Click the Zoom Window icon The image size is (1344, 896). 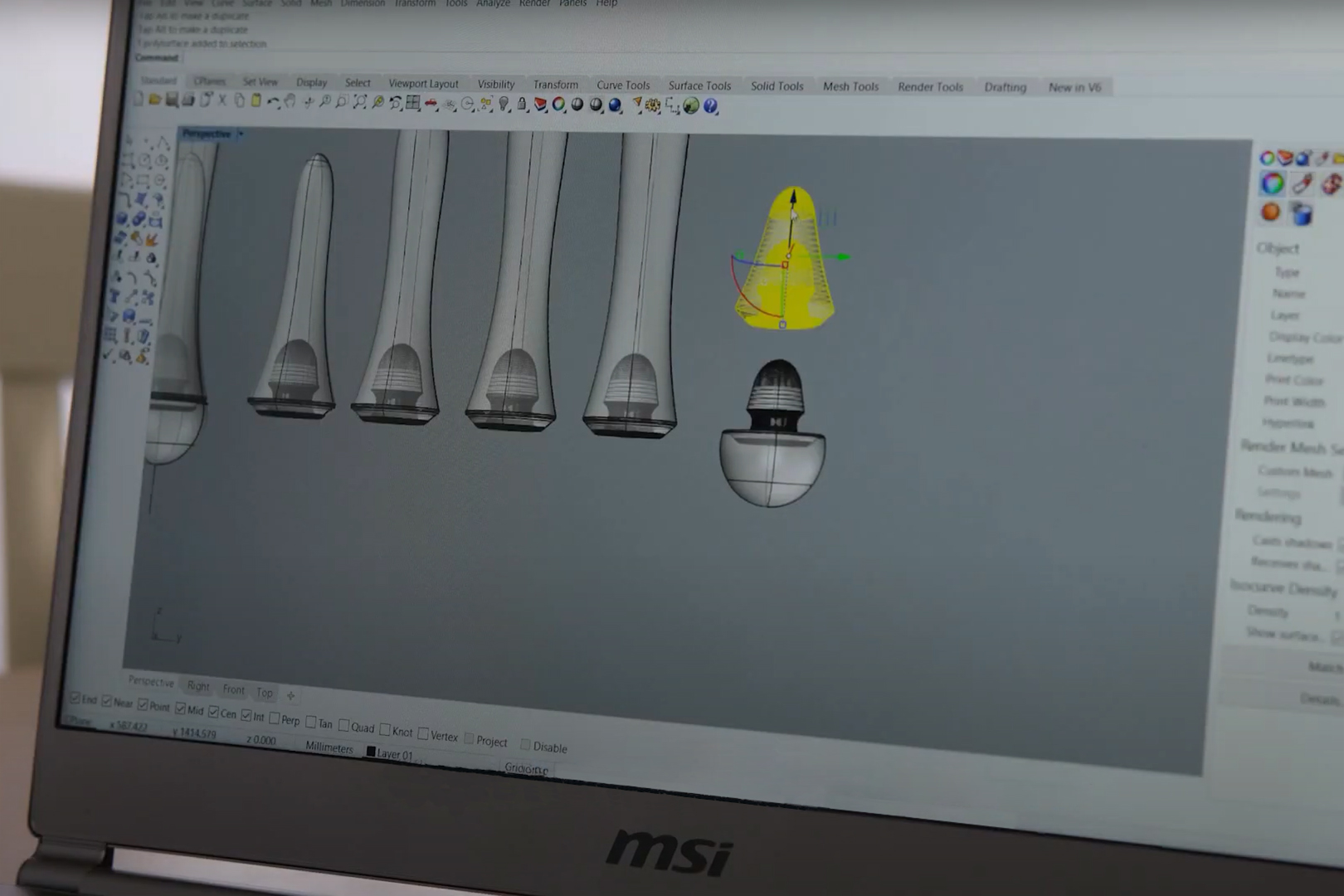[341, 101]
